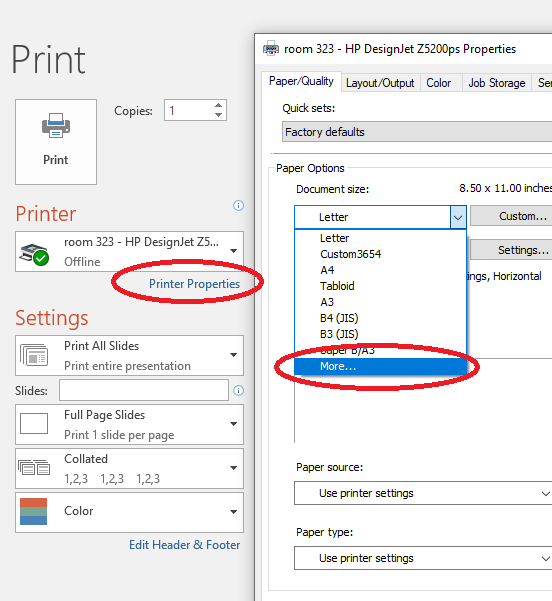Click into the Copies number field
Screen dimensions: 552x601
click(189, 110)
